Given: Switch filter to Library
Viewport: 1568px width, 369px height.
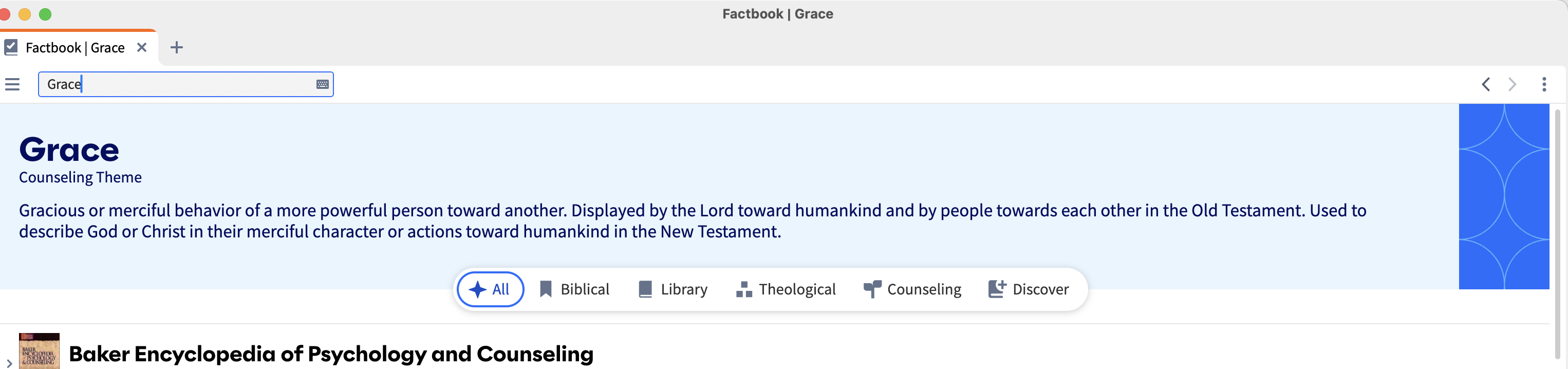Looking at the screenshot, I should [673, 289].
